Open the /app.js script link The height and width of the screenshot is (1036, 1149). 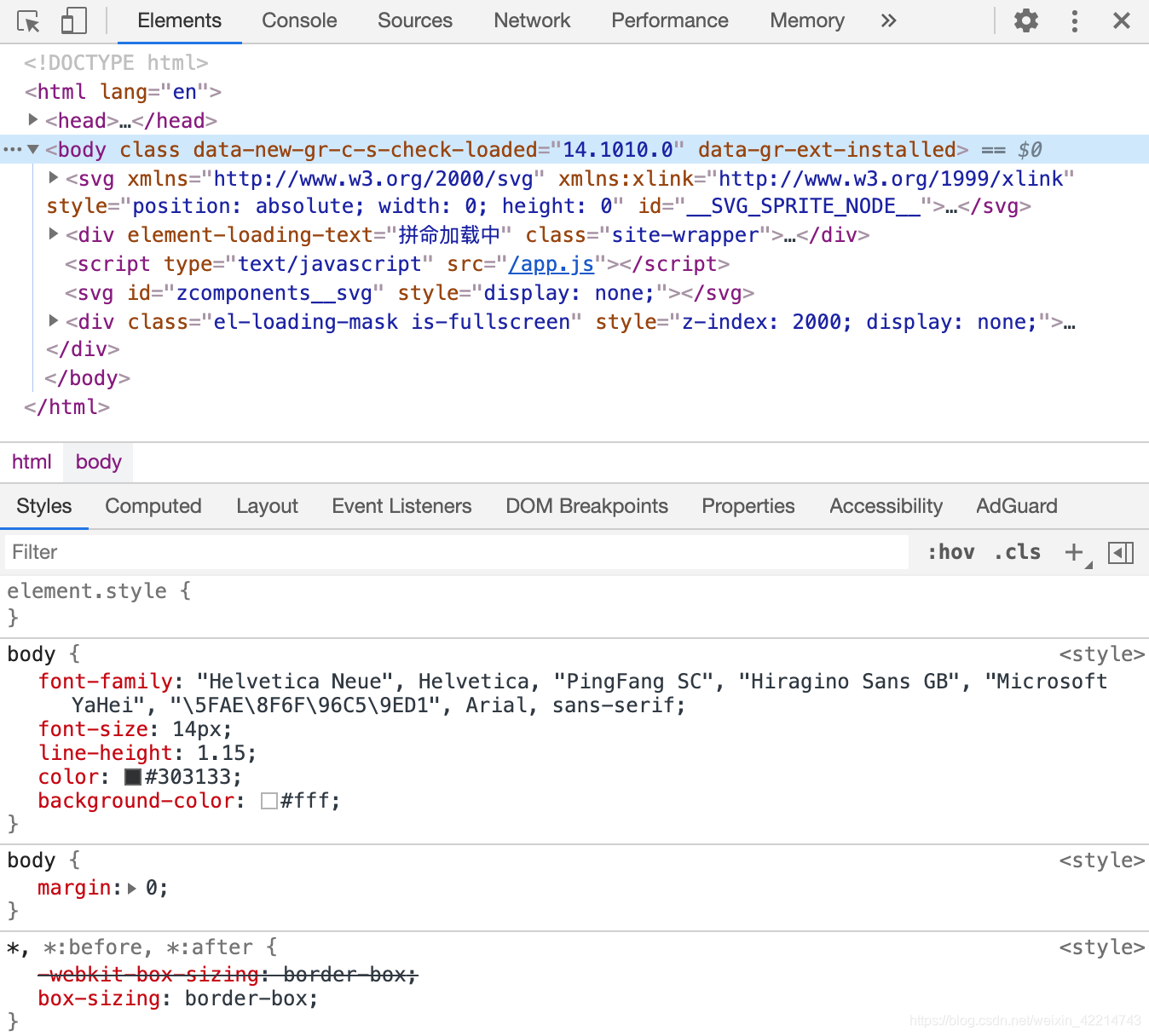(x=551, y=264)
